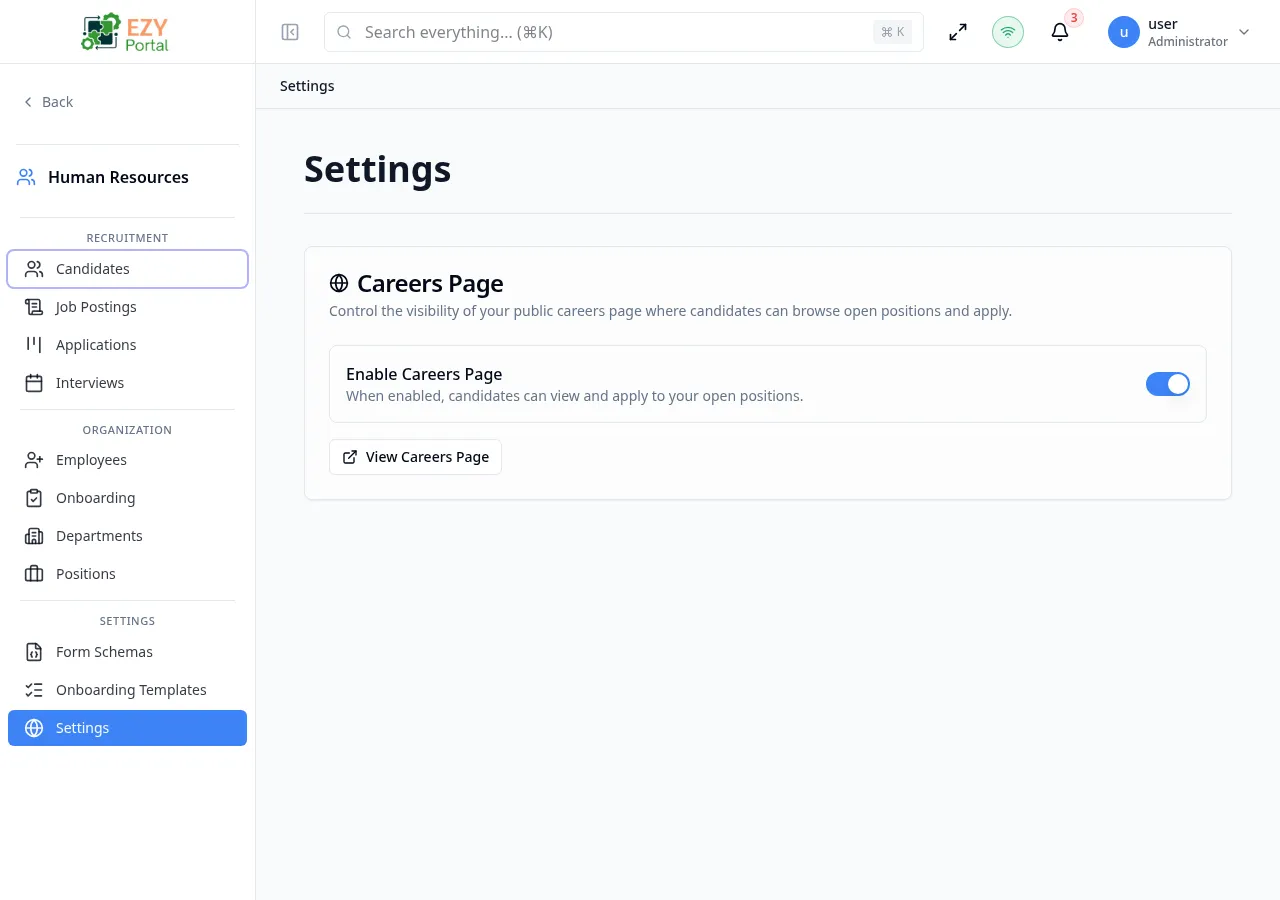Click the user avatar circle
Screen dimensions: 1280x900
[x=1124, y=32]
